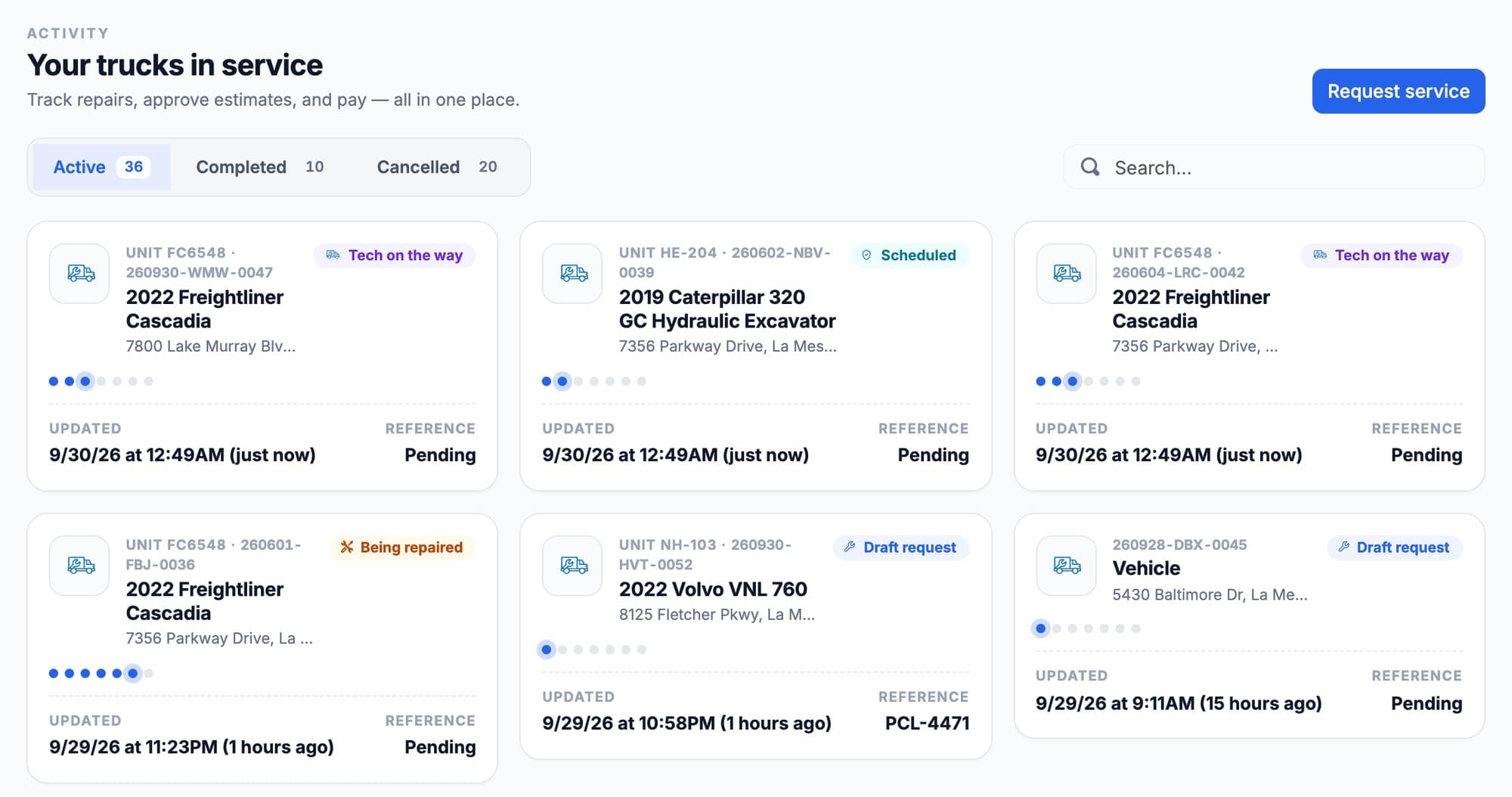Open the Cancelled tab
The height and width of the screenshot is (797, 1512).
pyautogui.click(x=437, y=167)
